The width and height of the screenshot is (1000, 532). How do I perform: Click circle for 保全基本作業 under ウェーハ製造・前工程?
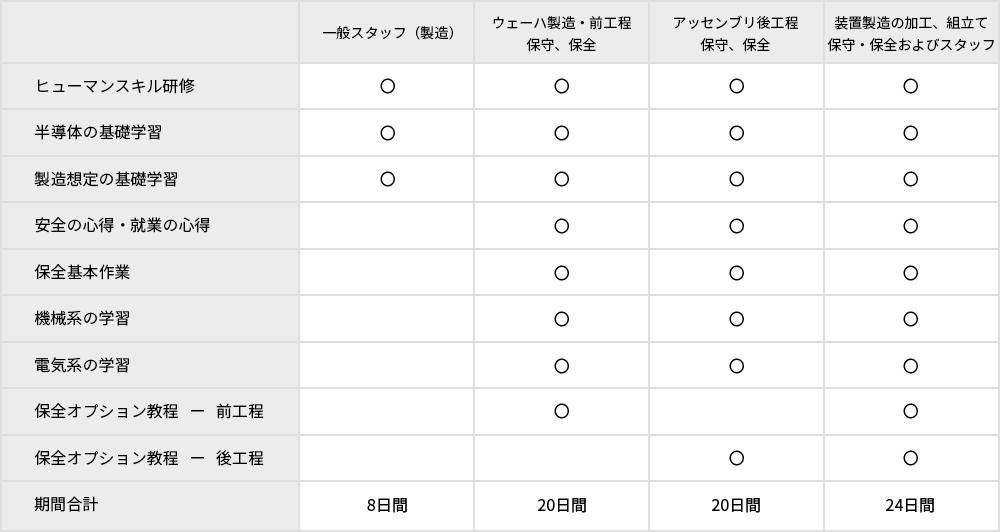click(x=562, y=273)
